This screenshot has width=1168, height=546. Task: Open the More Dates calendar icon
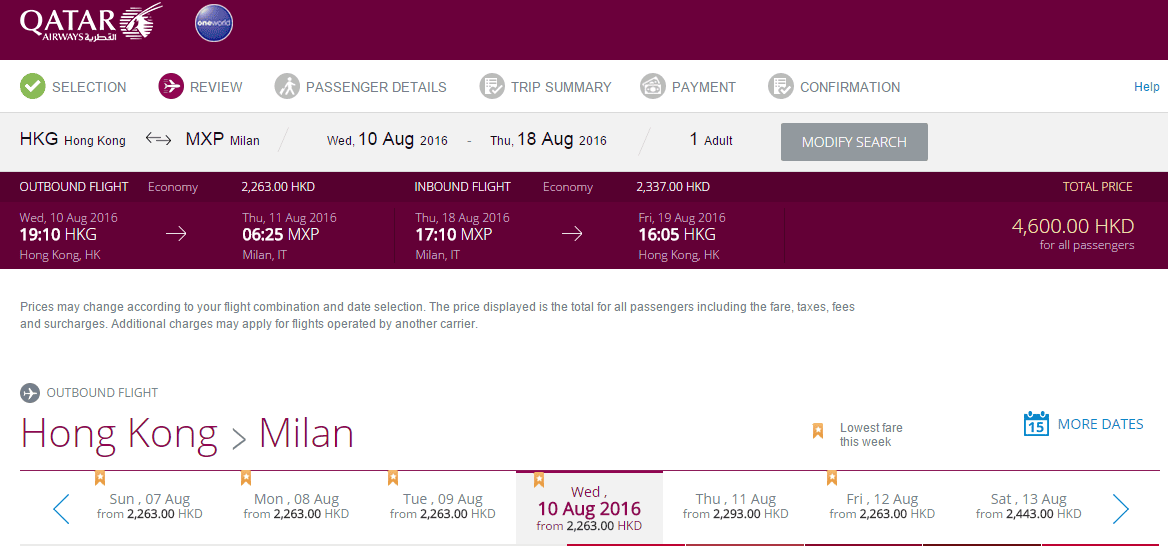[1036, 424]
